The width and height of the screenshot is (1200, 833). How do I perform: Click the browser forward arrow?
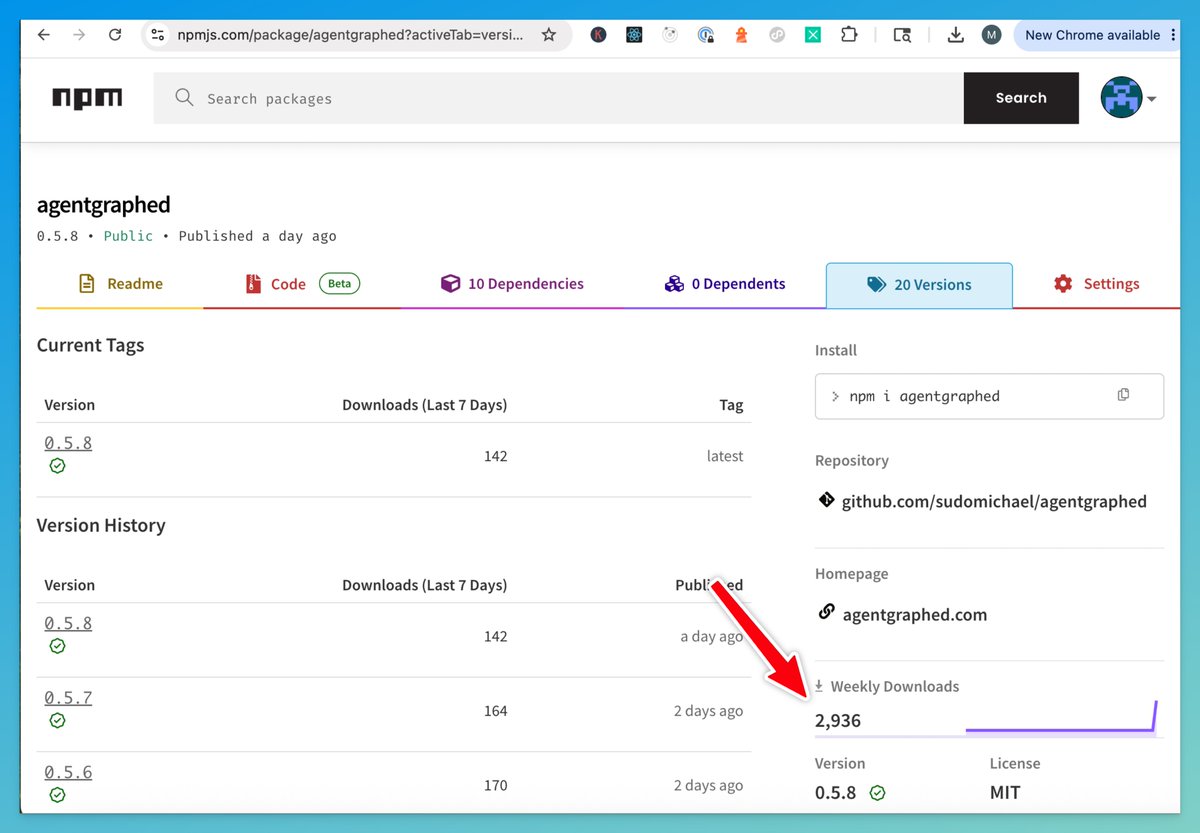point(79,35)
